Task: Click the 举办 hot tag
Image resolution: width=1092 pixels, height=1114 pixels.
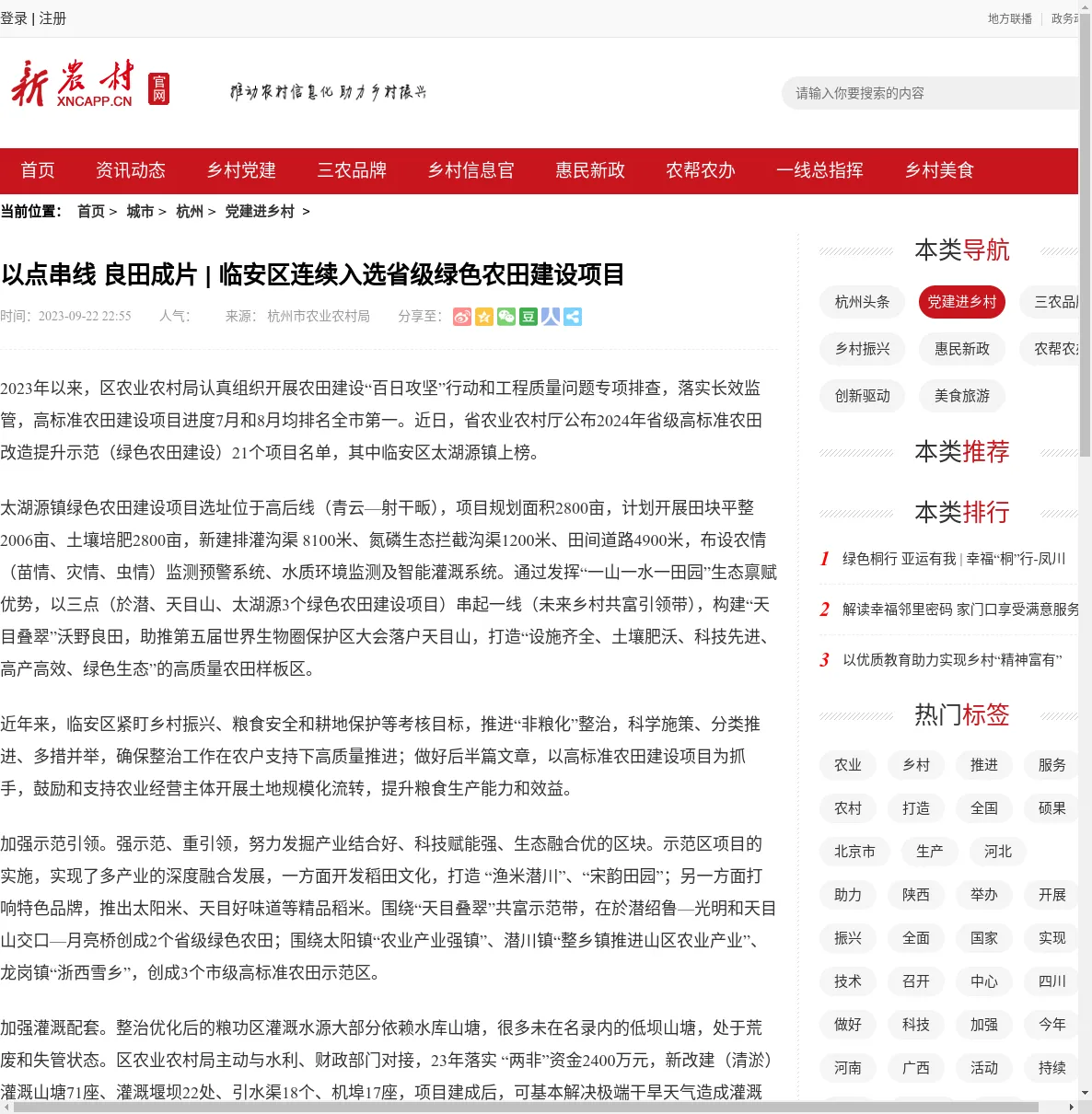Action: pyautogui.click(x=984, y=895)
